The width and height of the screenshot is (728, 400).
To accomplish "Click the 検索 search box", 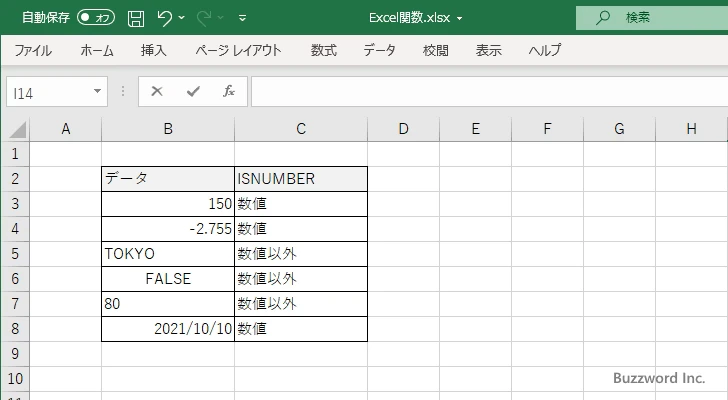I will click(652, 18).
